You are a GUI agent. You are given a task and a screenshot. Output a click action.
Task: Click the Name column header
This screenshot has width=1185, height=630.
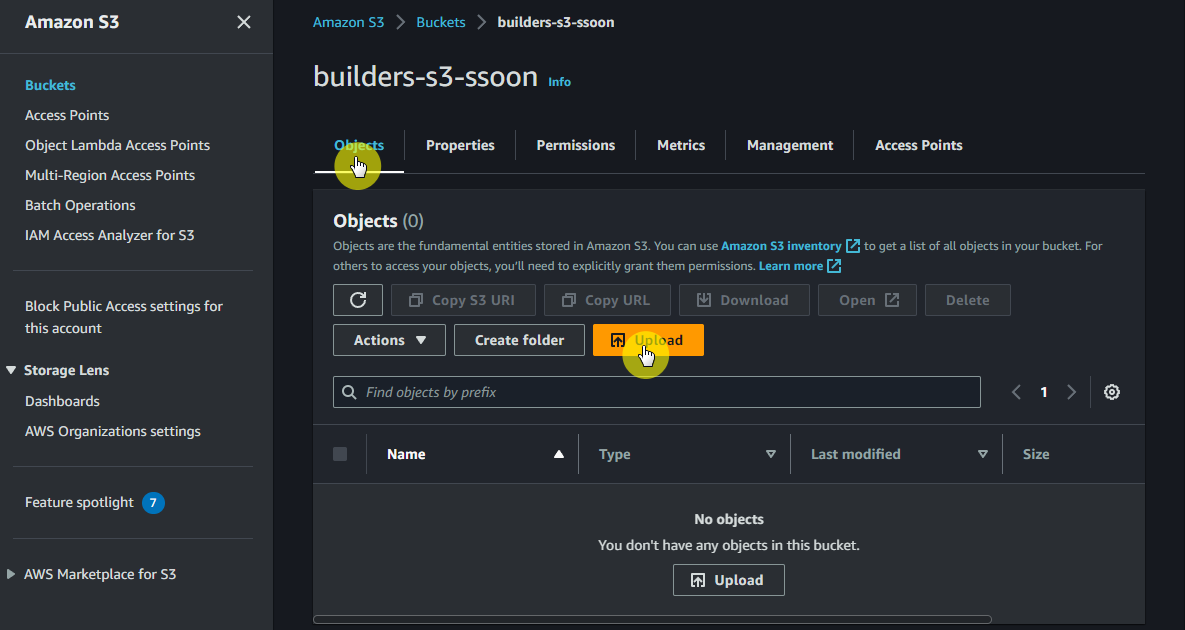pos(406,454)
